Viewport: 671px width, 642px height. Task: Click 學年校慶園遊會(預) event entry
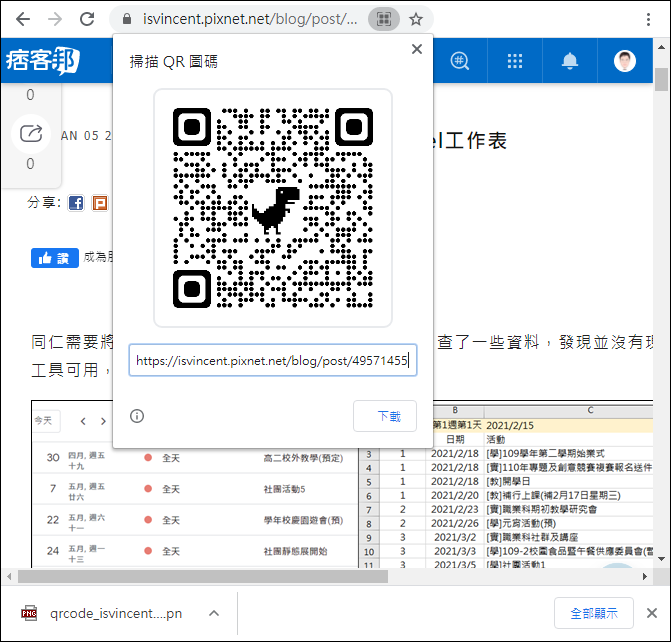(303, 520)
